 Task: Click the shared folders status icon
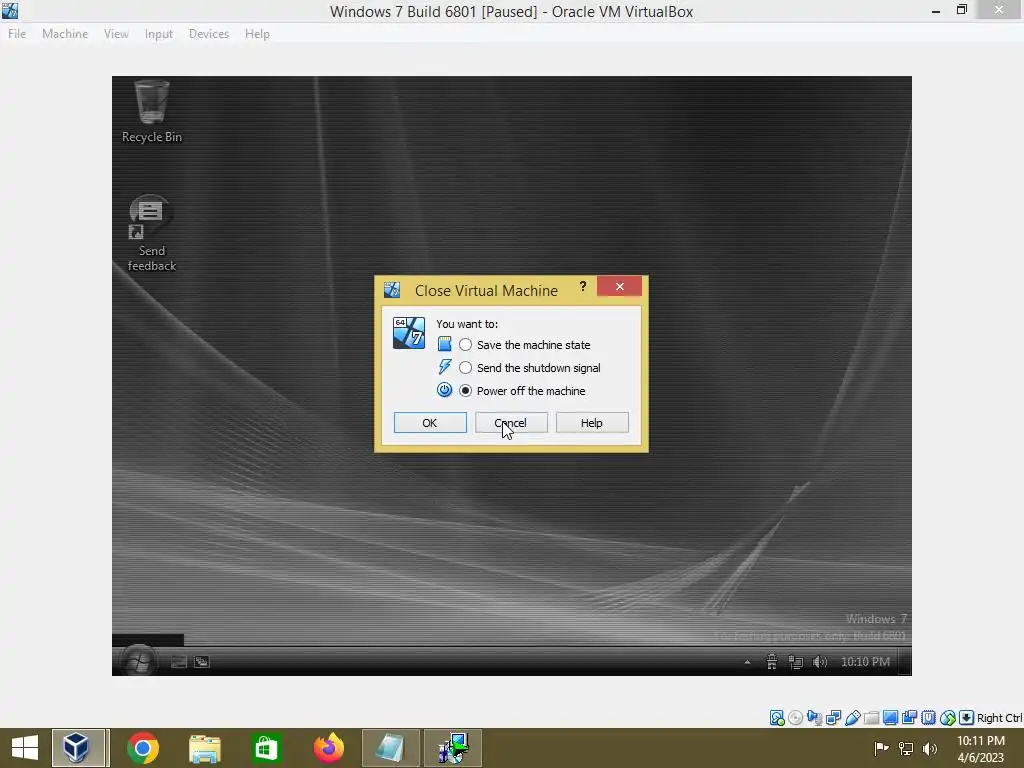pyautogui.click(x=871, y=718)
